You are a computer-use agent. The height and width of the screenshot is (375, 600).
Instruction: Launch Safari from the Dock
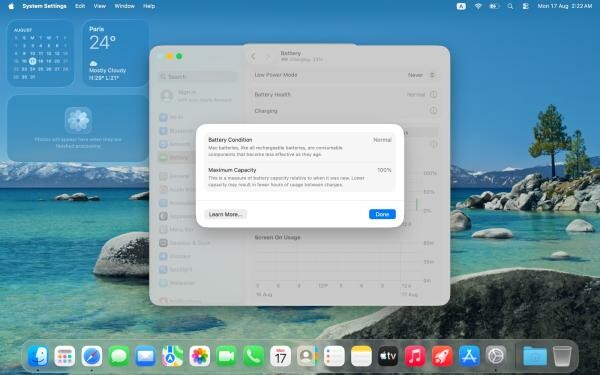click(92, 356)
